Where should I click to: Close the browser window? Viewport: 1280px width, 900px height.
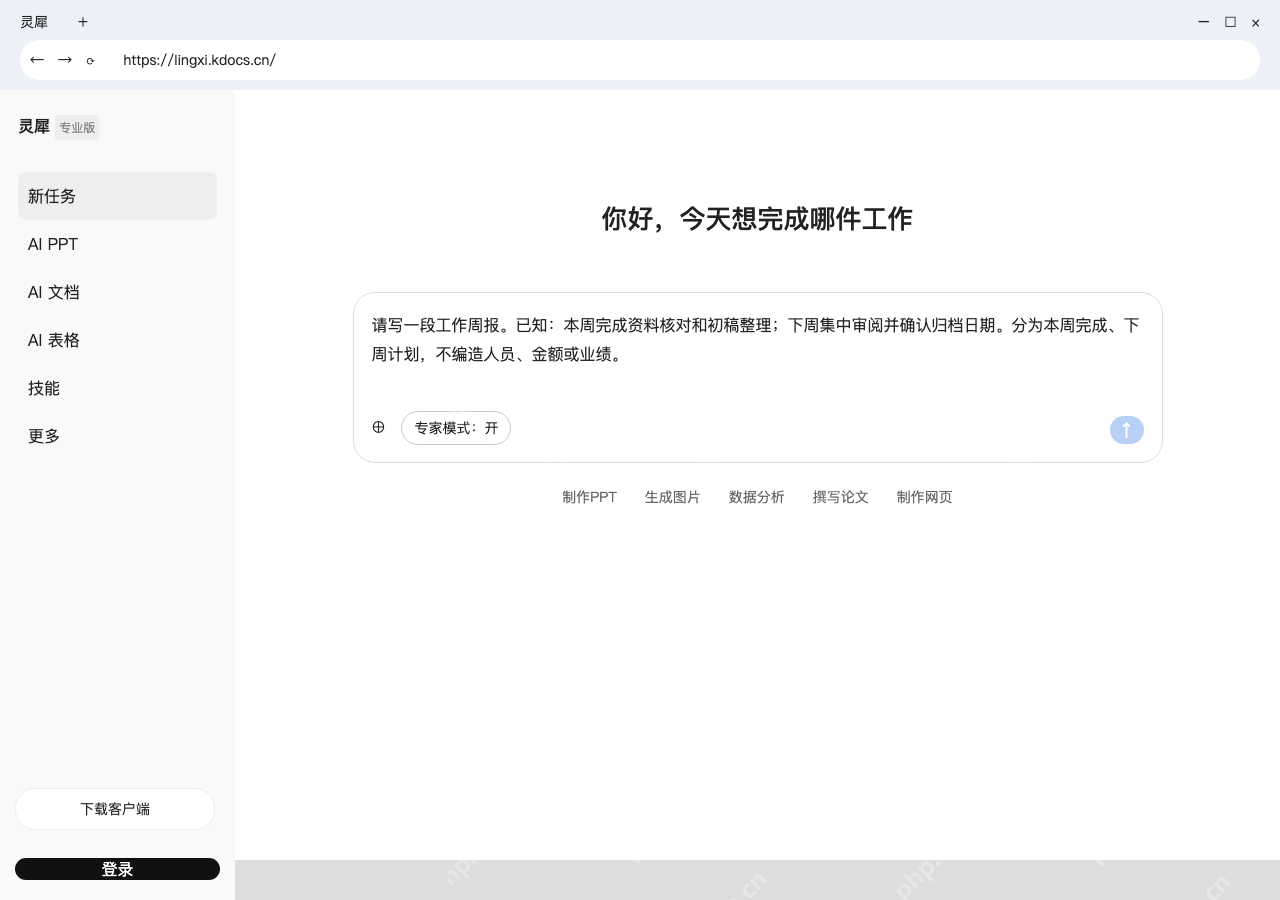[x=1256, y=22]
